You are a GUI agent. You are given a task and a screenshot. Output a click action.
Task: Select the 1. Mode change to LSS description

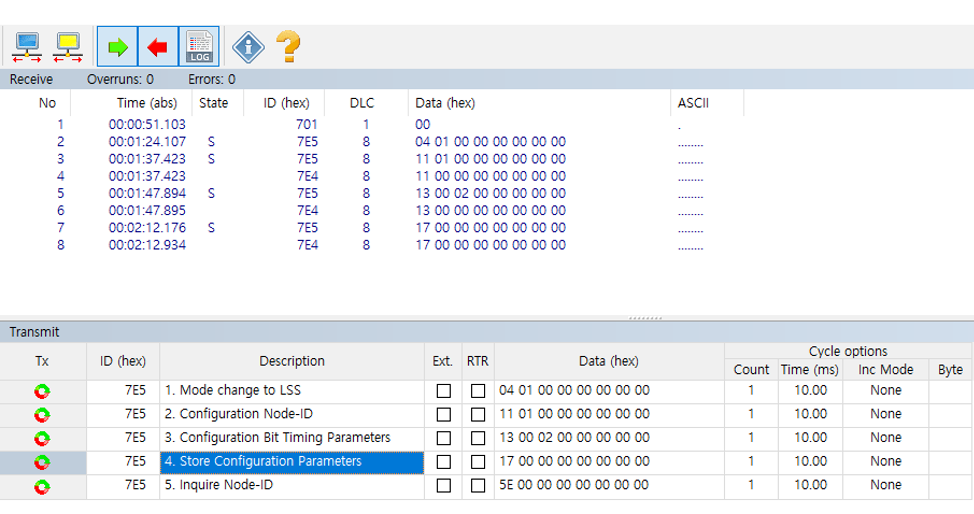[292, 391]
